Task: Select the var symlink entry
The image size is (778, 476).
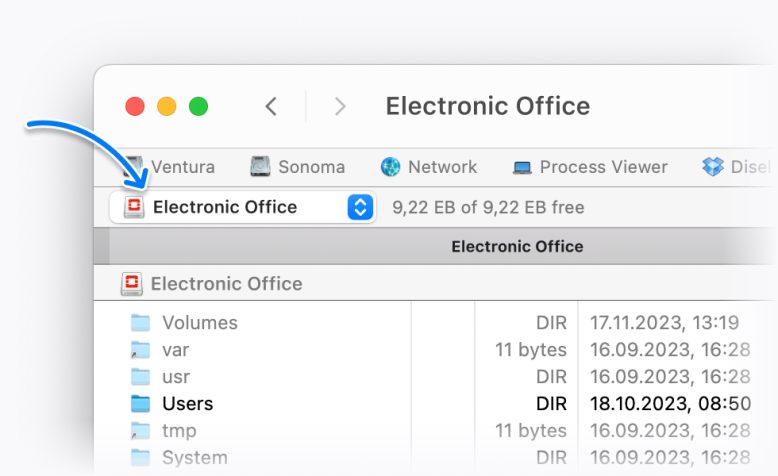Action: pyautogui.click(x=175, y=350)
